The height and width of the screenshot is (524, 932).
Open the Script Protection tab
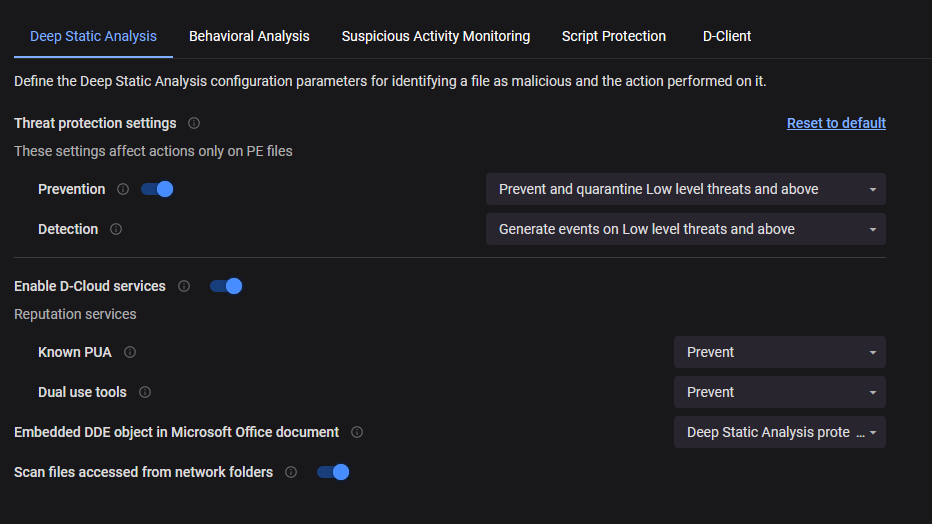click(x=614, y=36)
